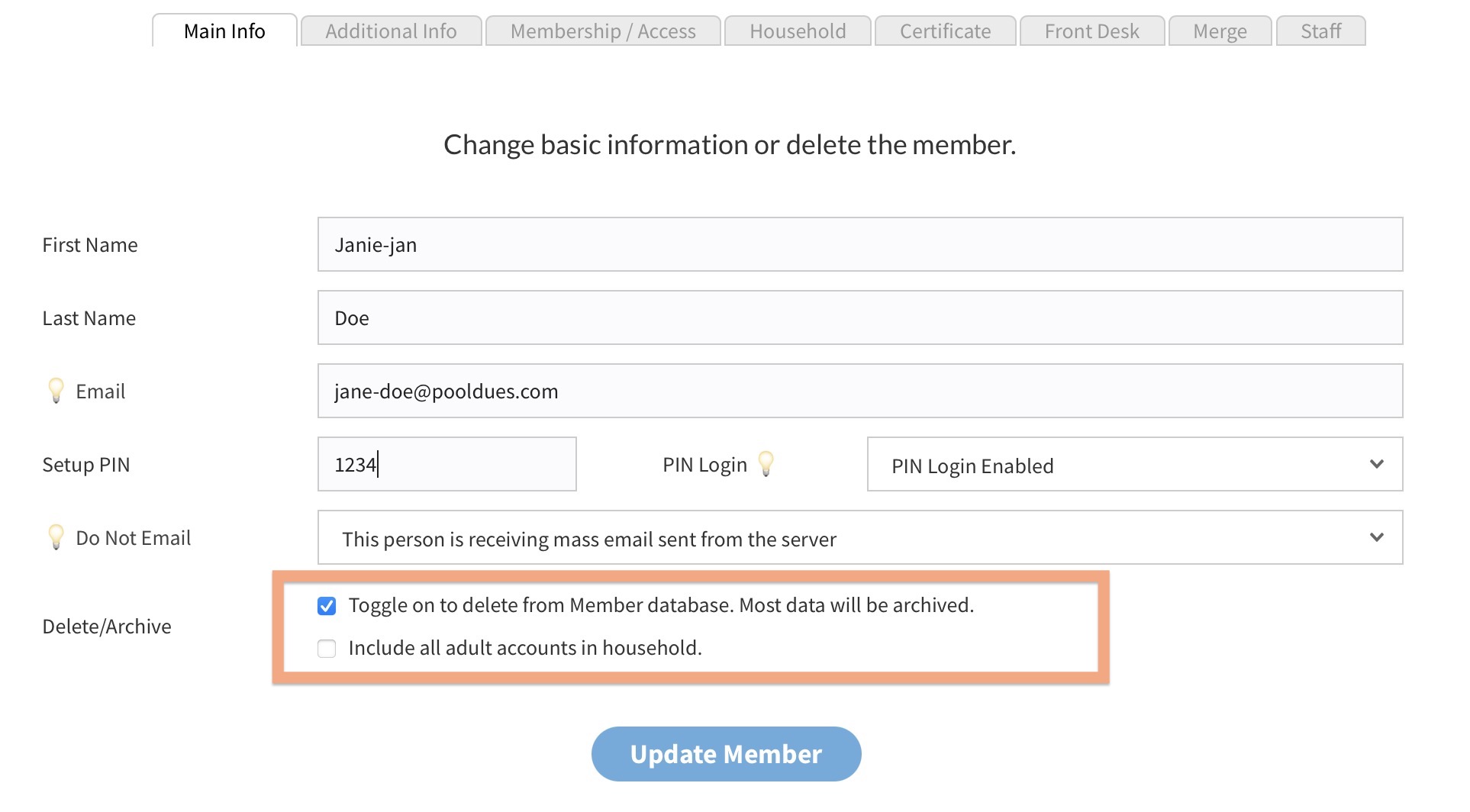This screenshot has height=812, width=1470.
Task: Switch to the Merge tab
Action: click(x=1219, y=31)
